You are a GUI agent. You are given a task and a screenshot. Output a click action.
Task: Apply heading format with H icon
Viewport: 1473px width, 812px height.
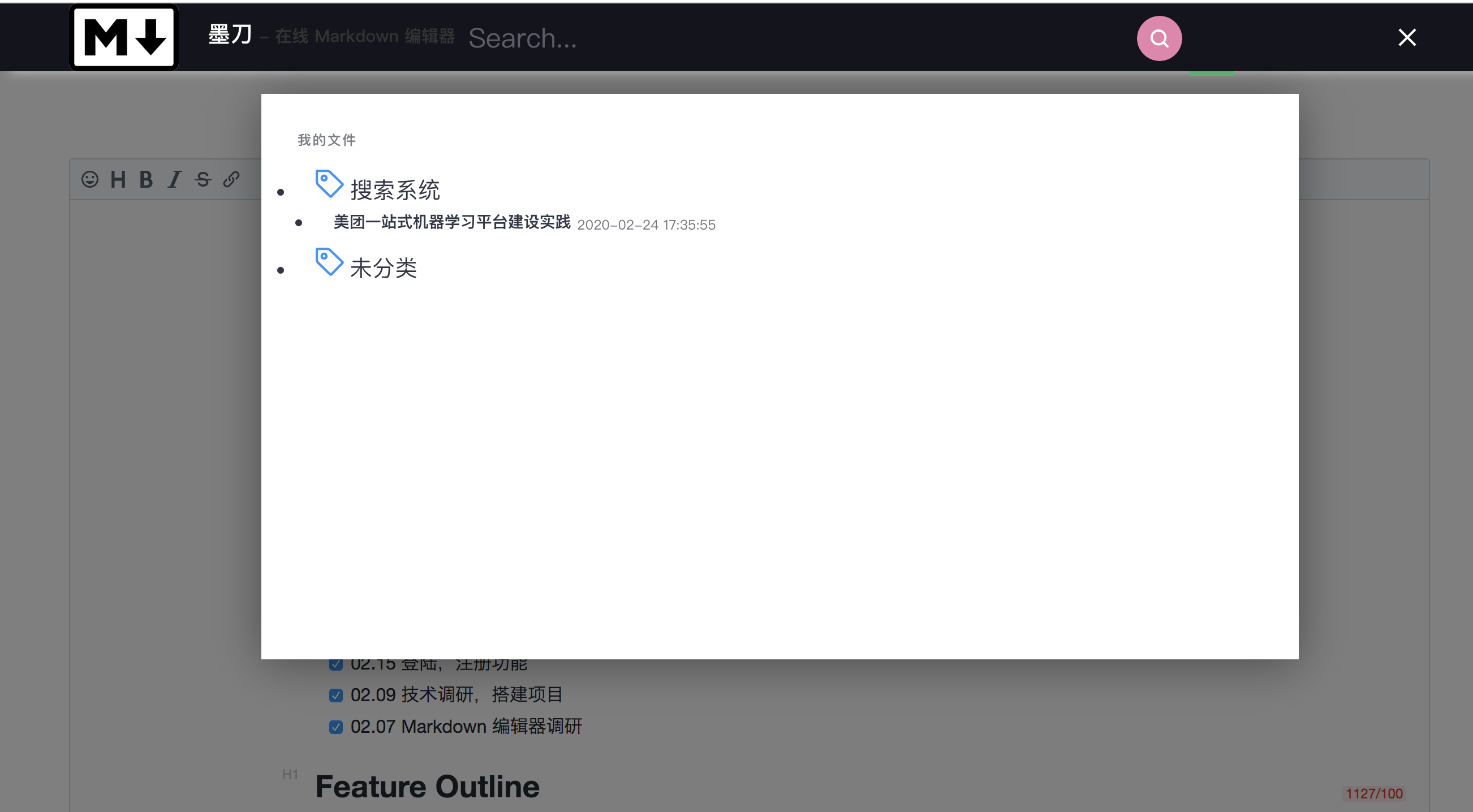point(118,179)
